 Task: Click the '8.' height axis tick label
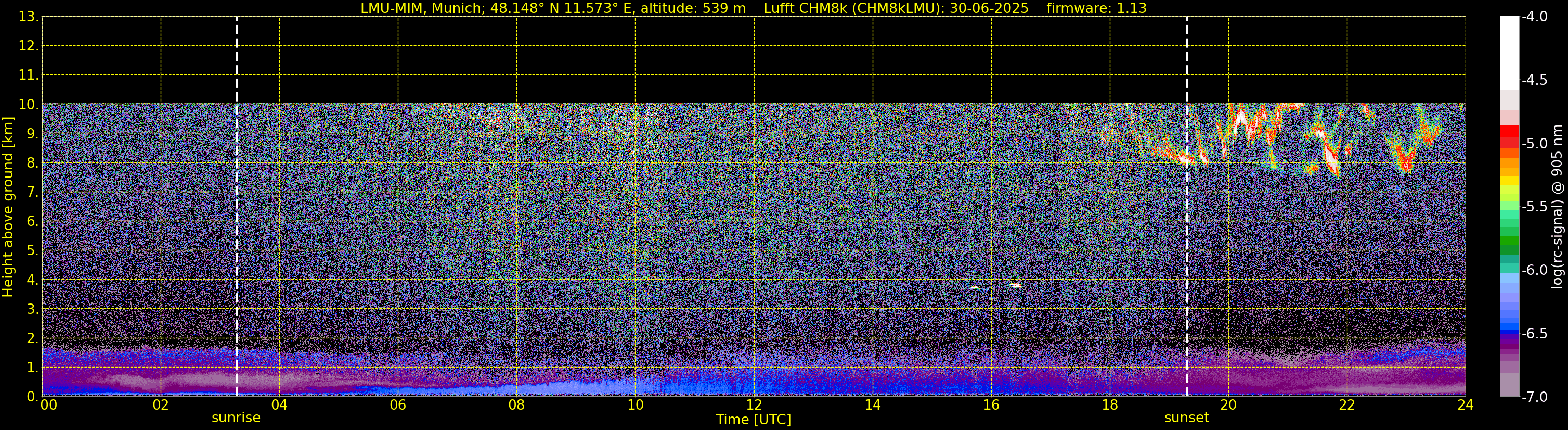coord(32,163)
